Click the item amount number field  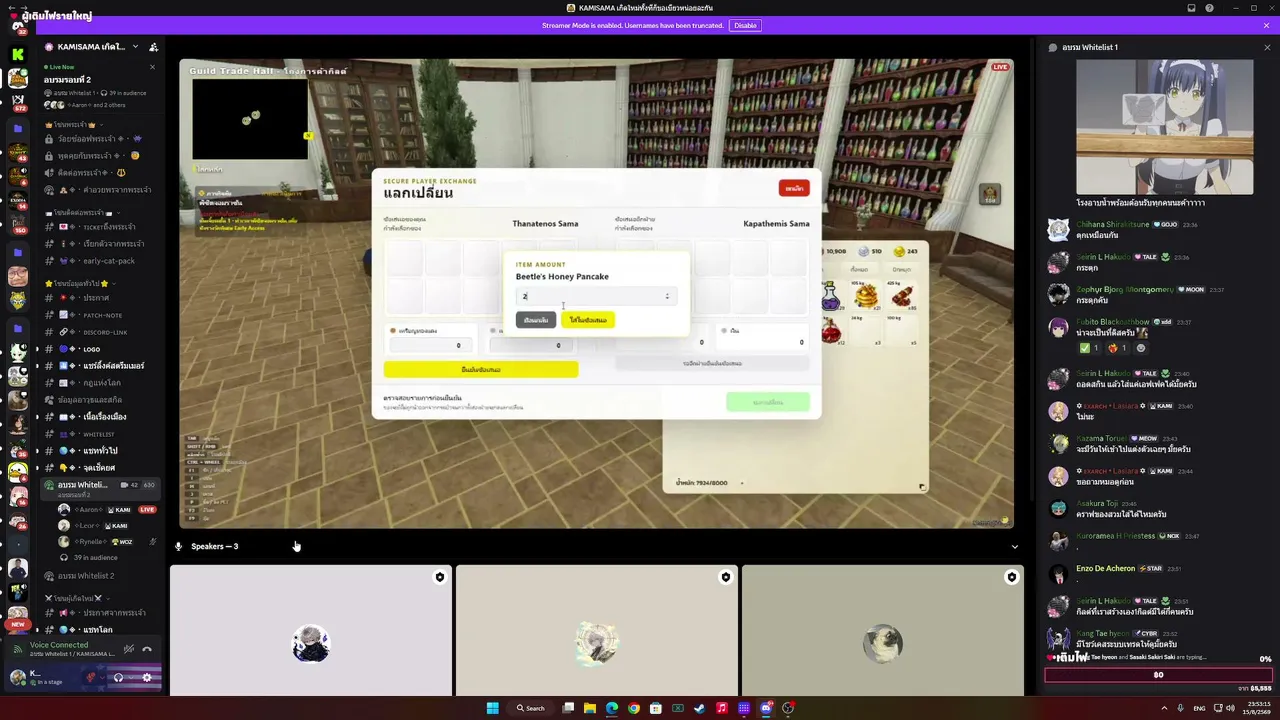pos(596,296)
